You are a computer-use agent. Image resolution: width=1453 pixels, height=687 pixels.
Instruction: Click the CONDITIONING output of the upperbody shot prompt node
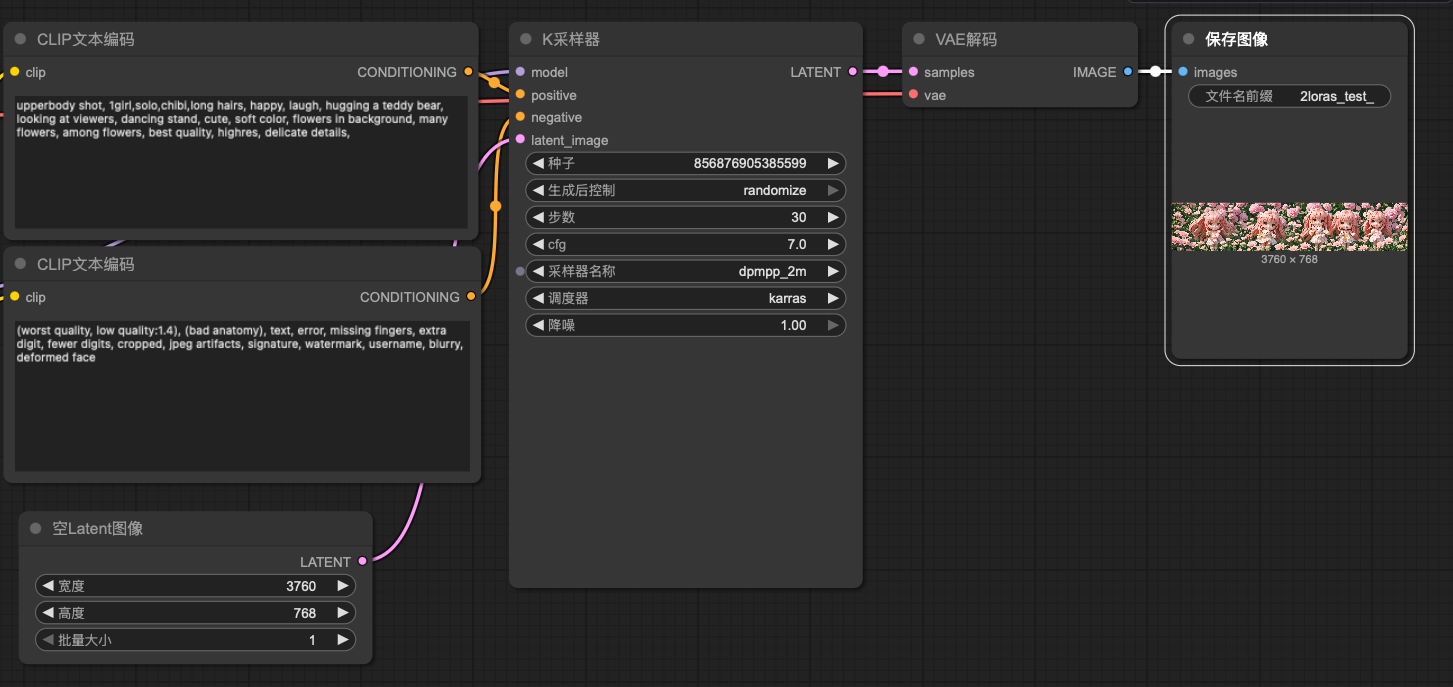coord(468,72)
